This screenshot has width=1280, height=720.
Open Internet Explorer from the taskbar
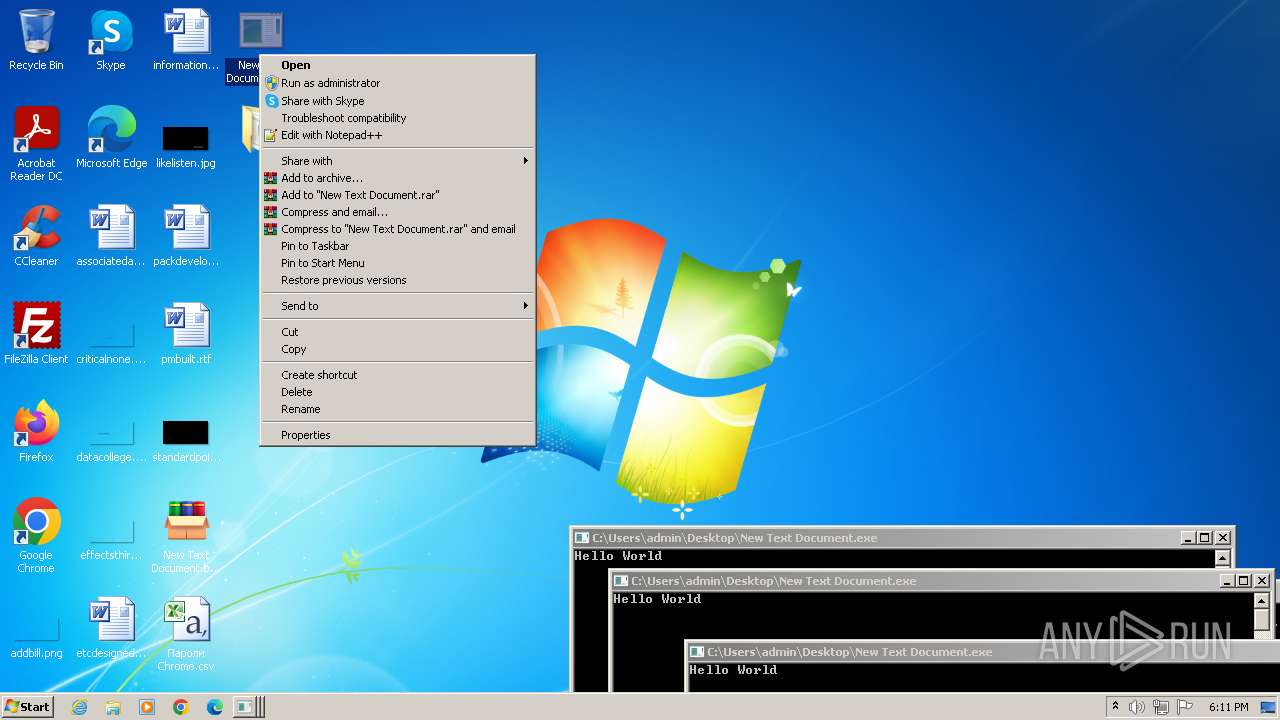tap(79, 707)
